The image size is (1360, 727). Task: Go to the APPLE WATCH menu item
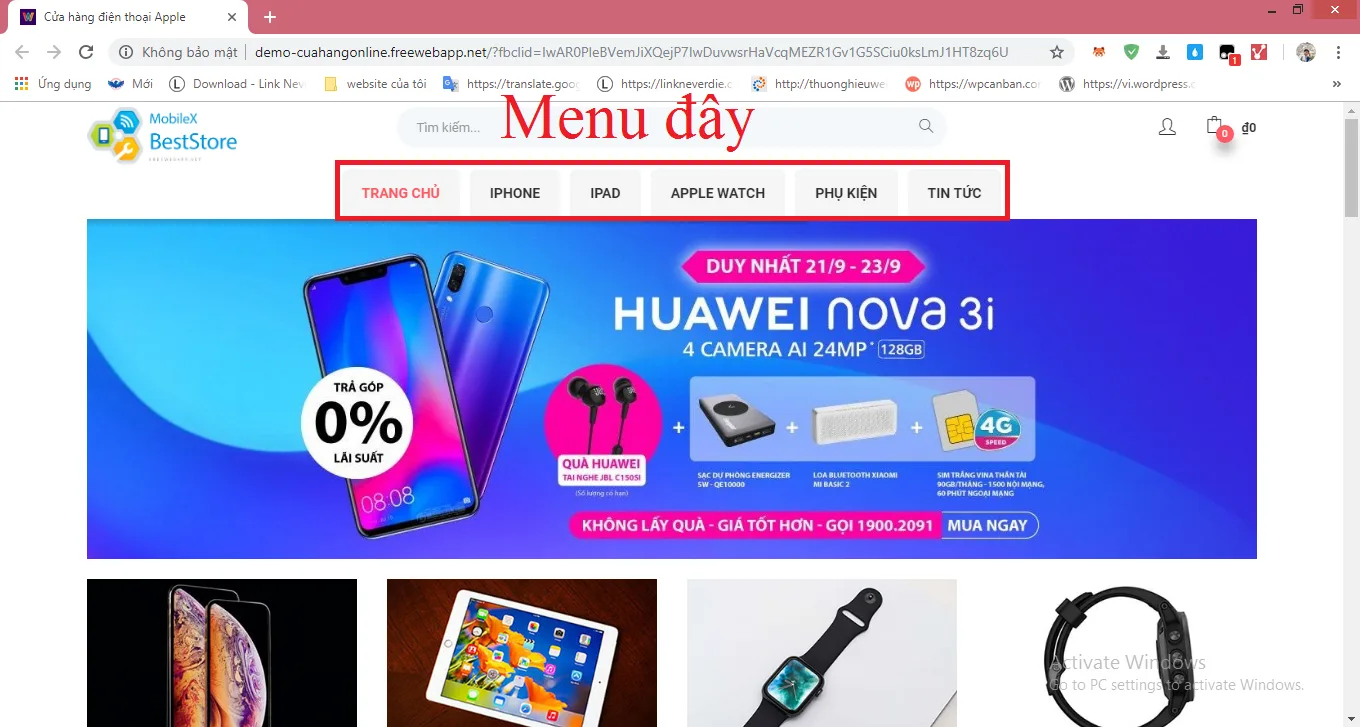click(x=718, y=193)
